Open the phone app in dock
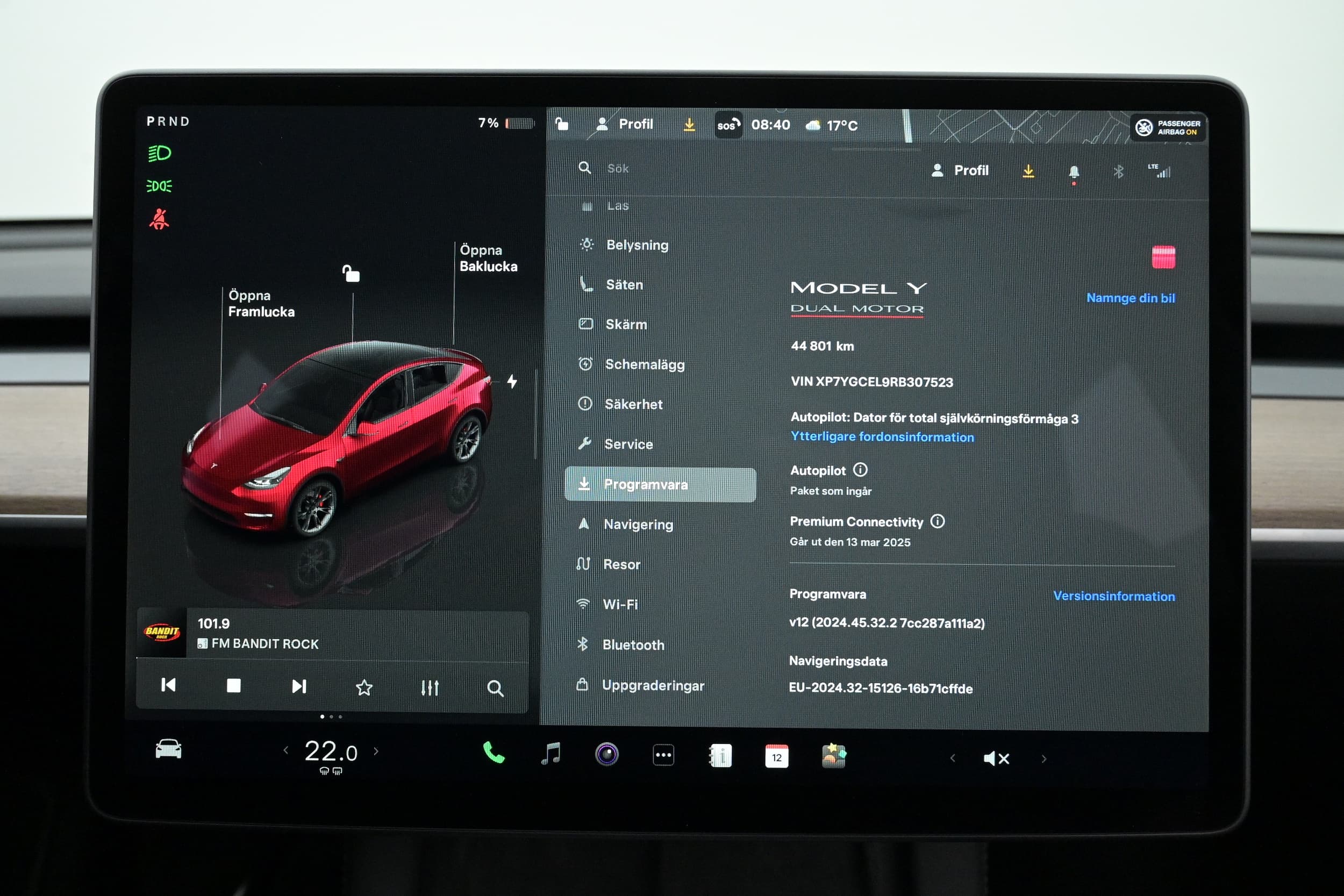Screen dimensions: 1344x896 point(493,754)
